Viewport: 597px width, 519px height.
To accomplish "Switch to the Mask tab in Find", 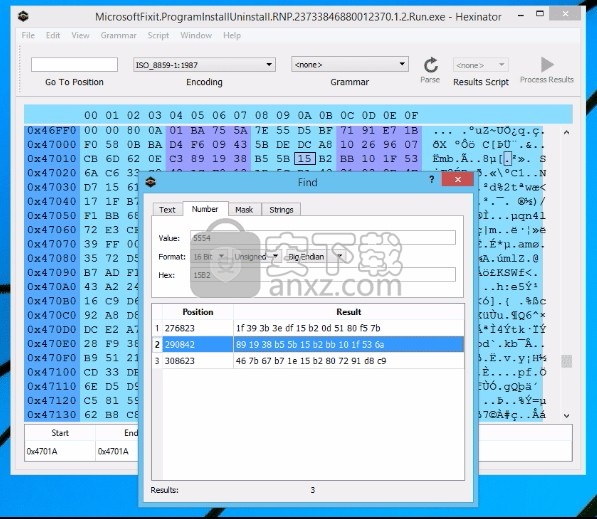I will pyautogui.click(x=244, y=209).
